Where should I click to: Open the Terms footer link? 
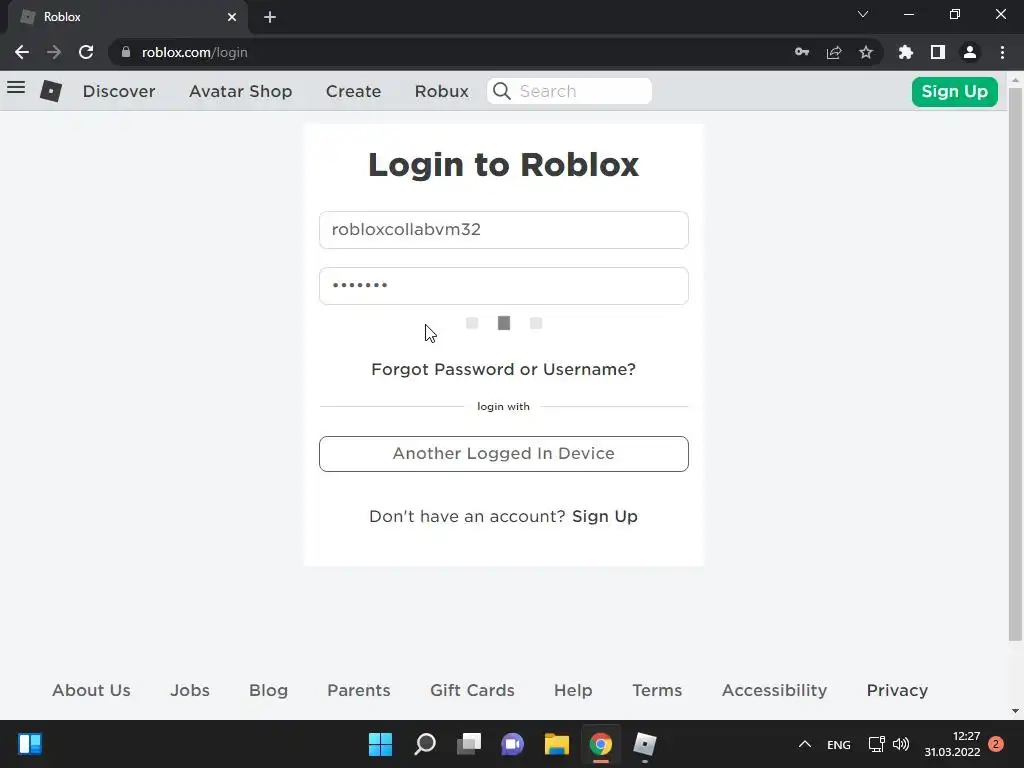coord(657,690)
